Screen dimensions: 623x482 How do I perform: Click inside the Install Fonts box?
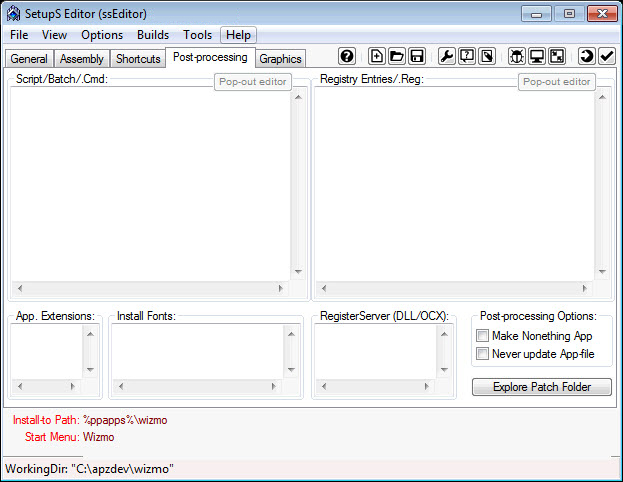tap(197, 352)
